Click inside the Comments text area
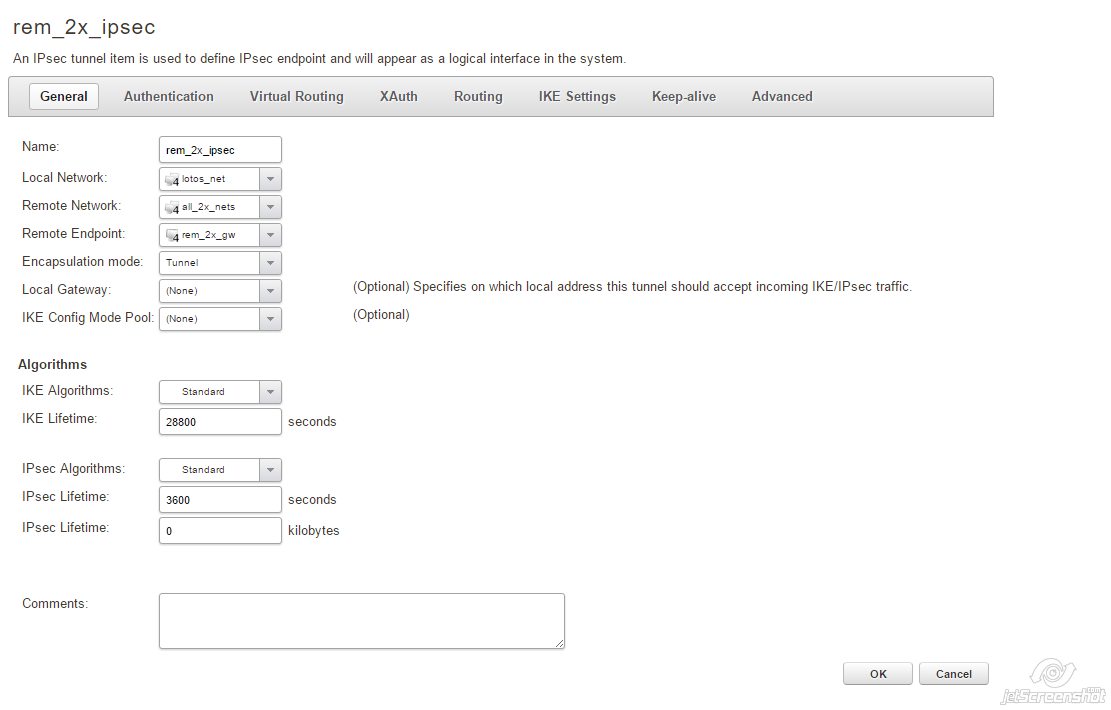 click(x=362, y=621)
